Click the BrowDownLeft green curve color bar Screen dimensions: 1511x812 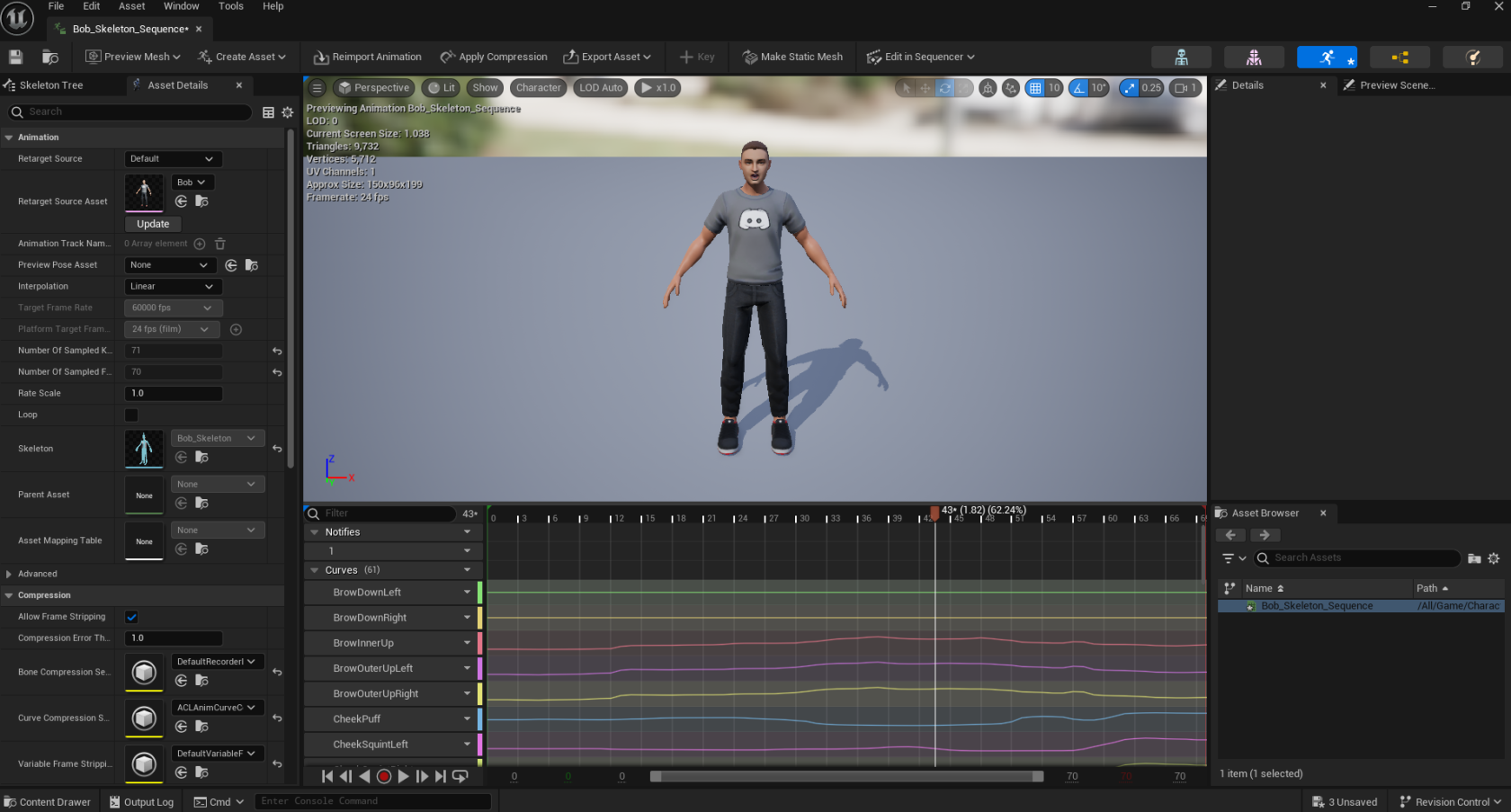click(x=480, y=593)
